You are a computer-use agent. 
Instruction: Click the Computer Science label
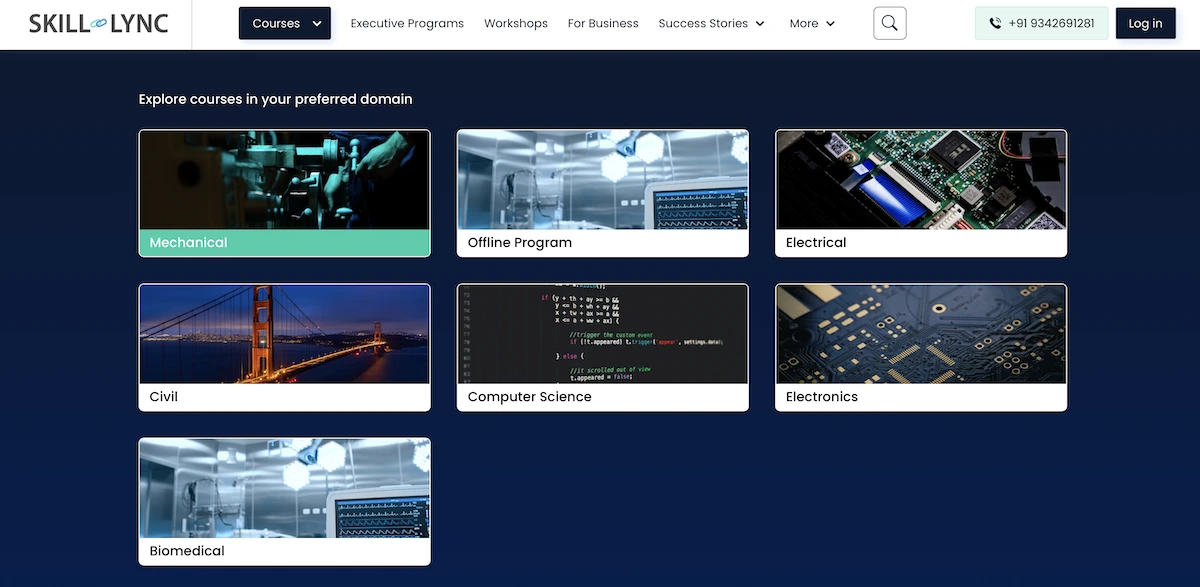[x=530, y=397]
